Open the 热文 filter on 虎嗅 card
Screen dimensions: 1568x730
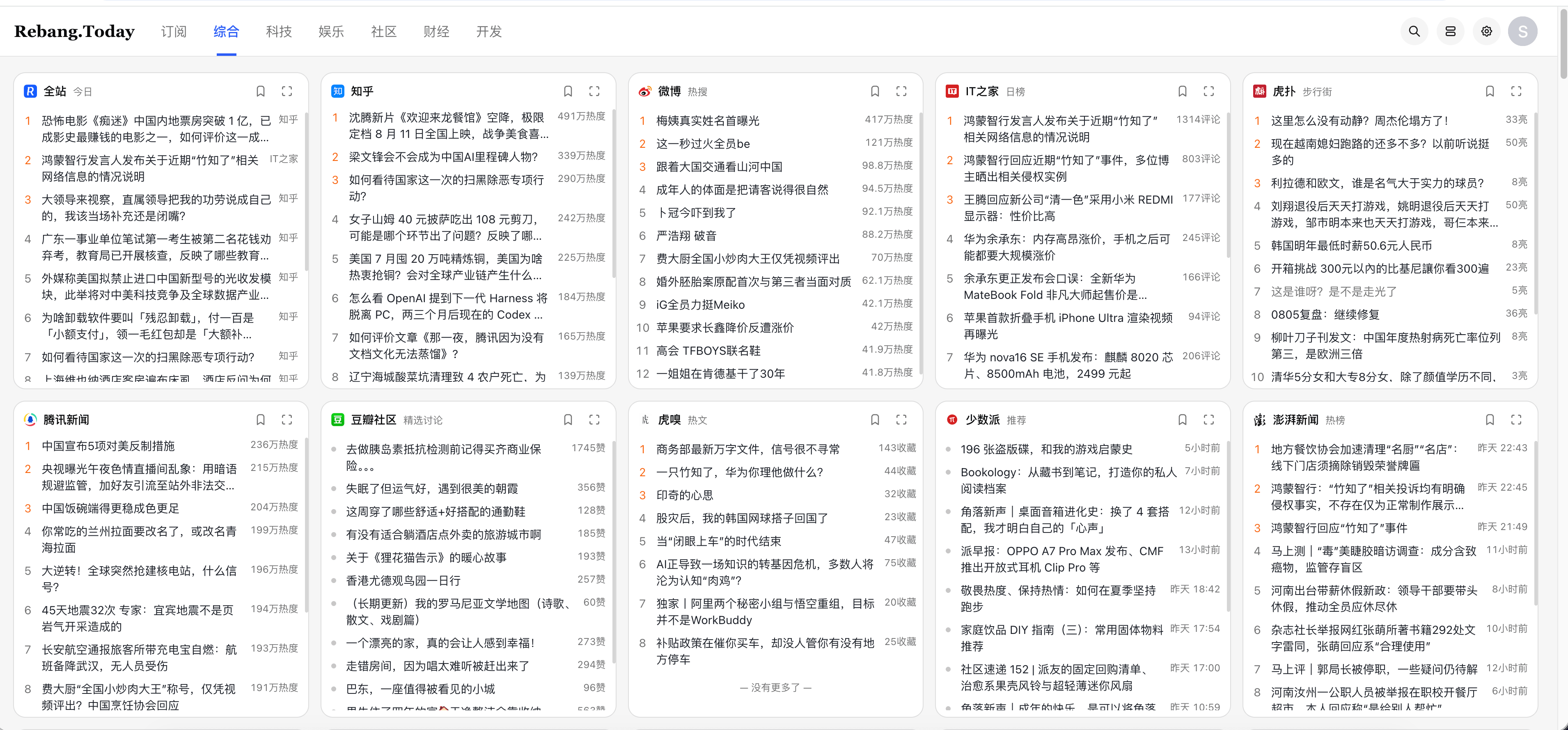(x=697, y=420)
